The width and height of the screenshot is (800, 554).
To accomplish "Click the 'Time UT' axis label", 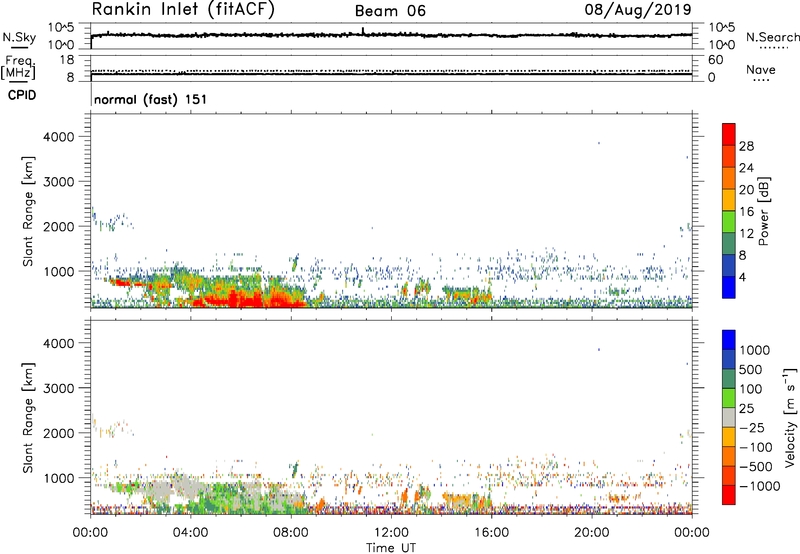I will coord(391,547).
